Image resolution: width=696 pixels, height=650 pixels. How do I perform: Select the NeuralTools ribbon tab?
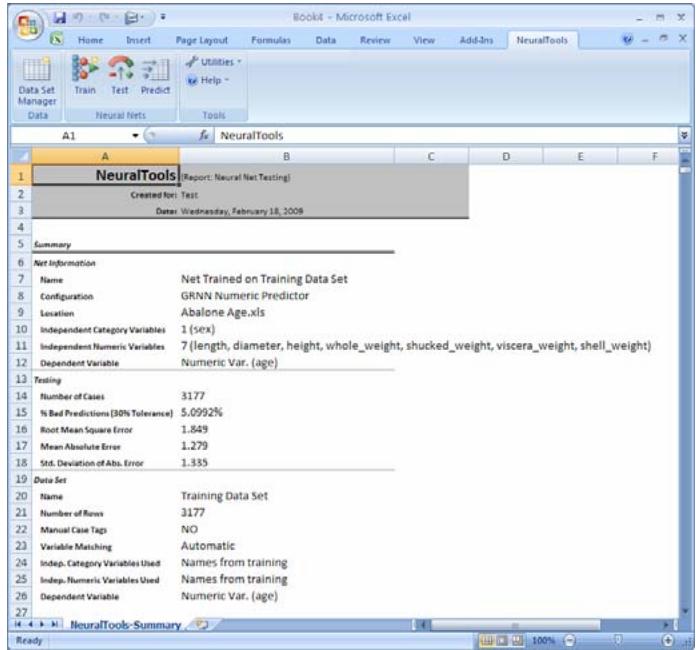(542, 40)
